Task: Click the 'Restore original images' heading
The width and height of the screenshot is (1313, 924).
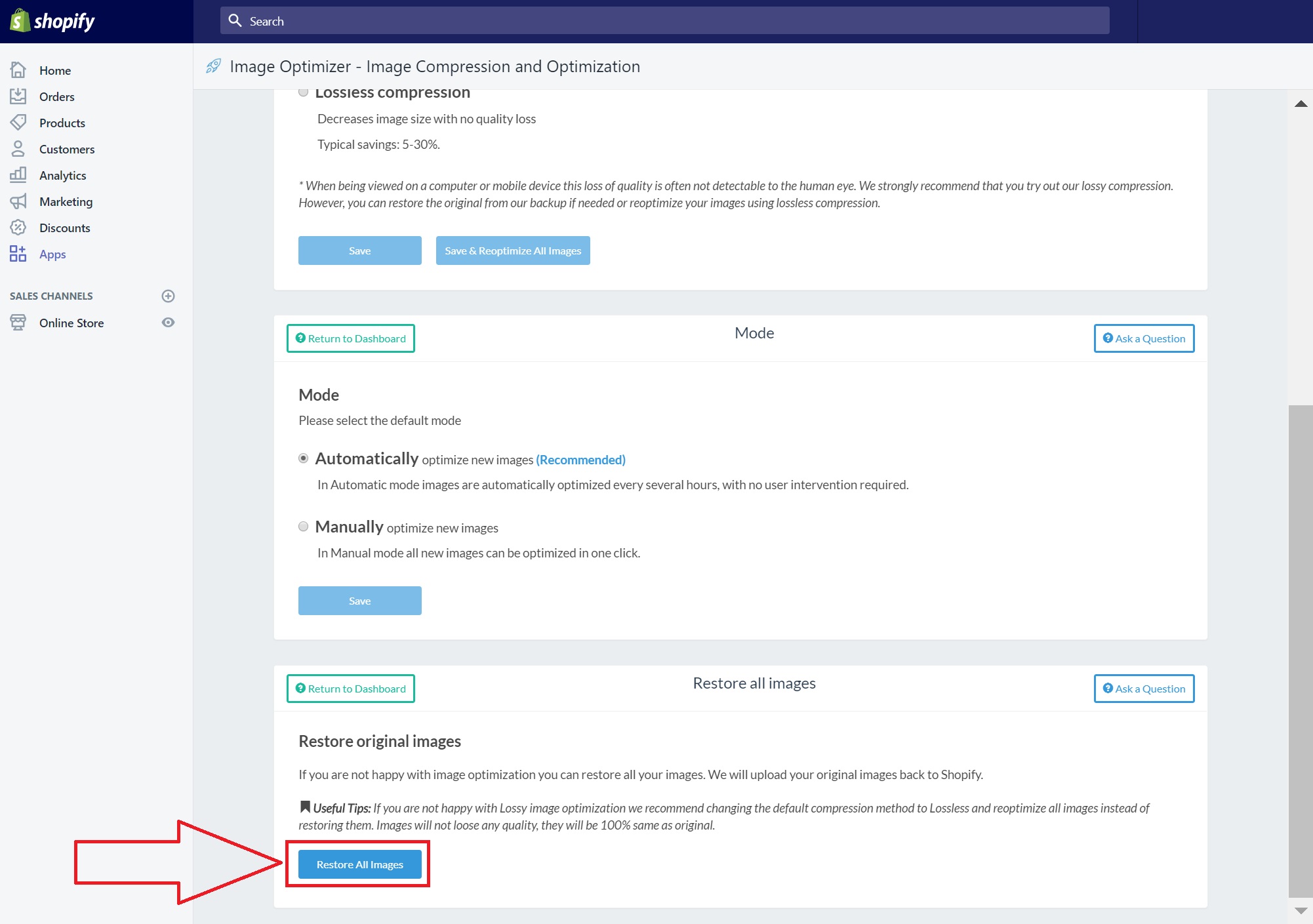Action: tap(380, 741)
